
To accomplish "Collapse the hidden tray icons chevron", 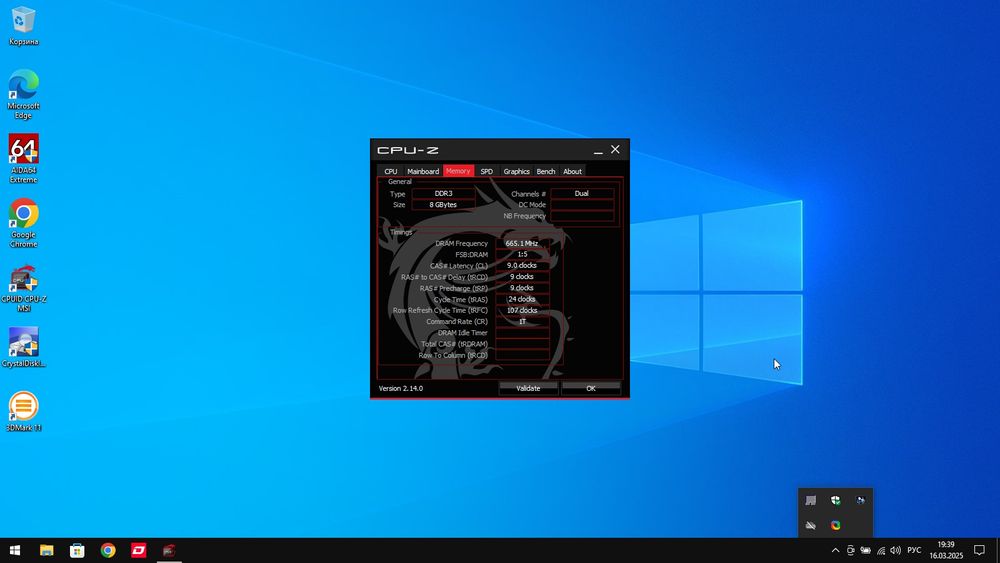I will (x=835, y=550).
